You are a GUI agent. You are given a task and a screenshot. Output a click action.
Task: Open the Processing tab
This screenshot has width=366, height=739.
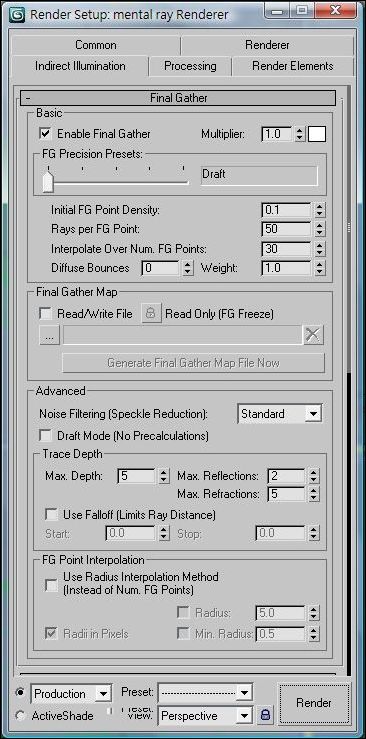click(190, 66)
